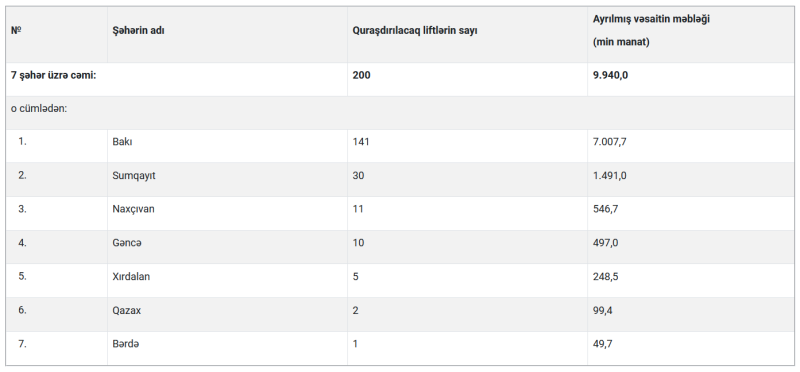Select the Gəncə row name

[x=127, y=243]
